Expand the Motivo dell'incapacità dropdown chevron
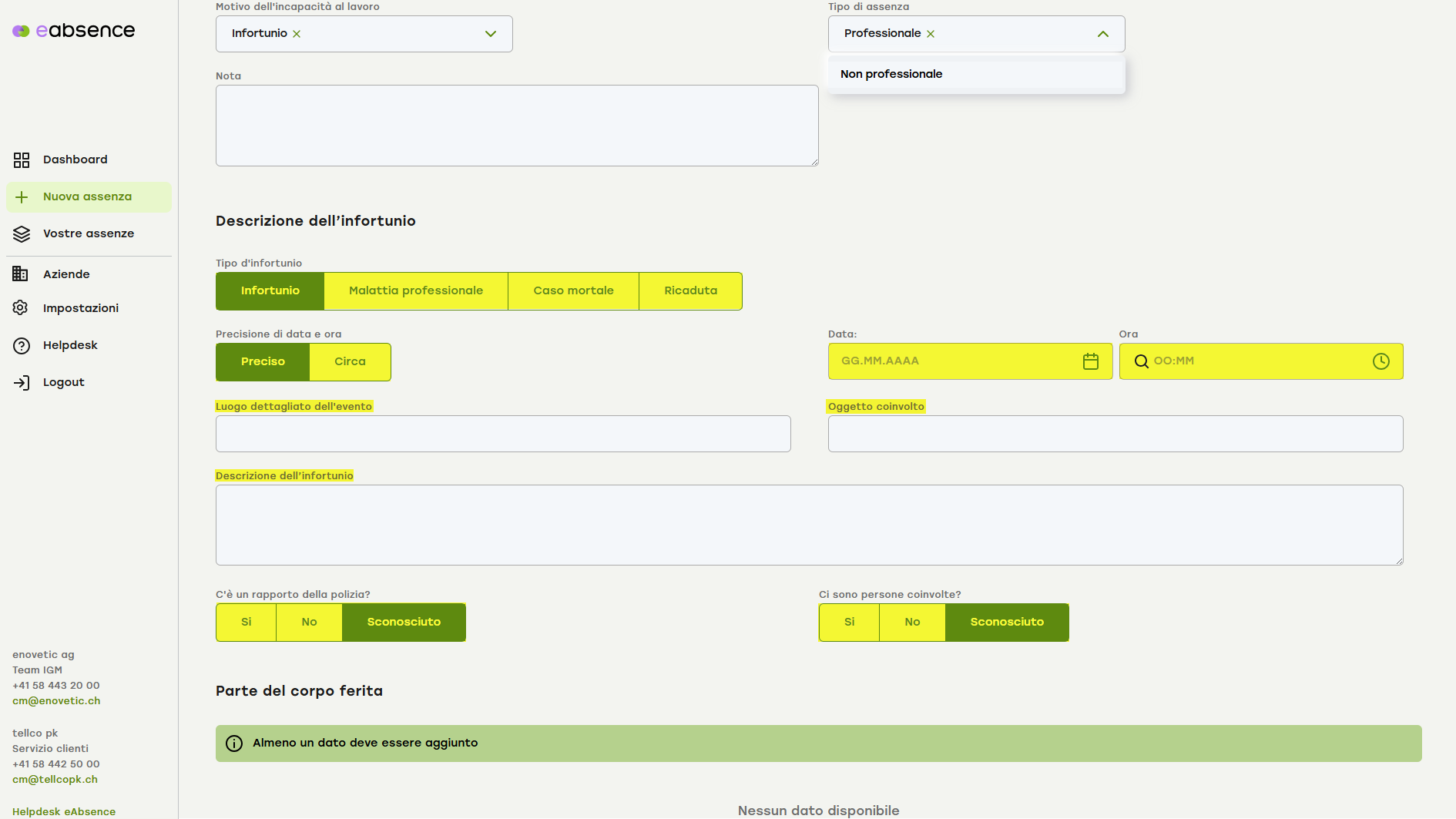The image size is (1456, 819). (x=491, y=34)
